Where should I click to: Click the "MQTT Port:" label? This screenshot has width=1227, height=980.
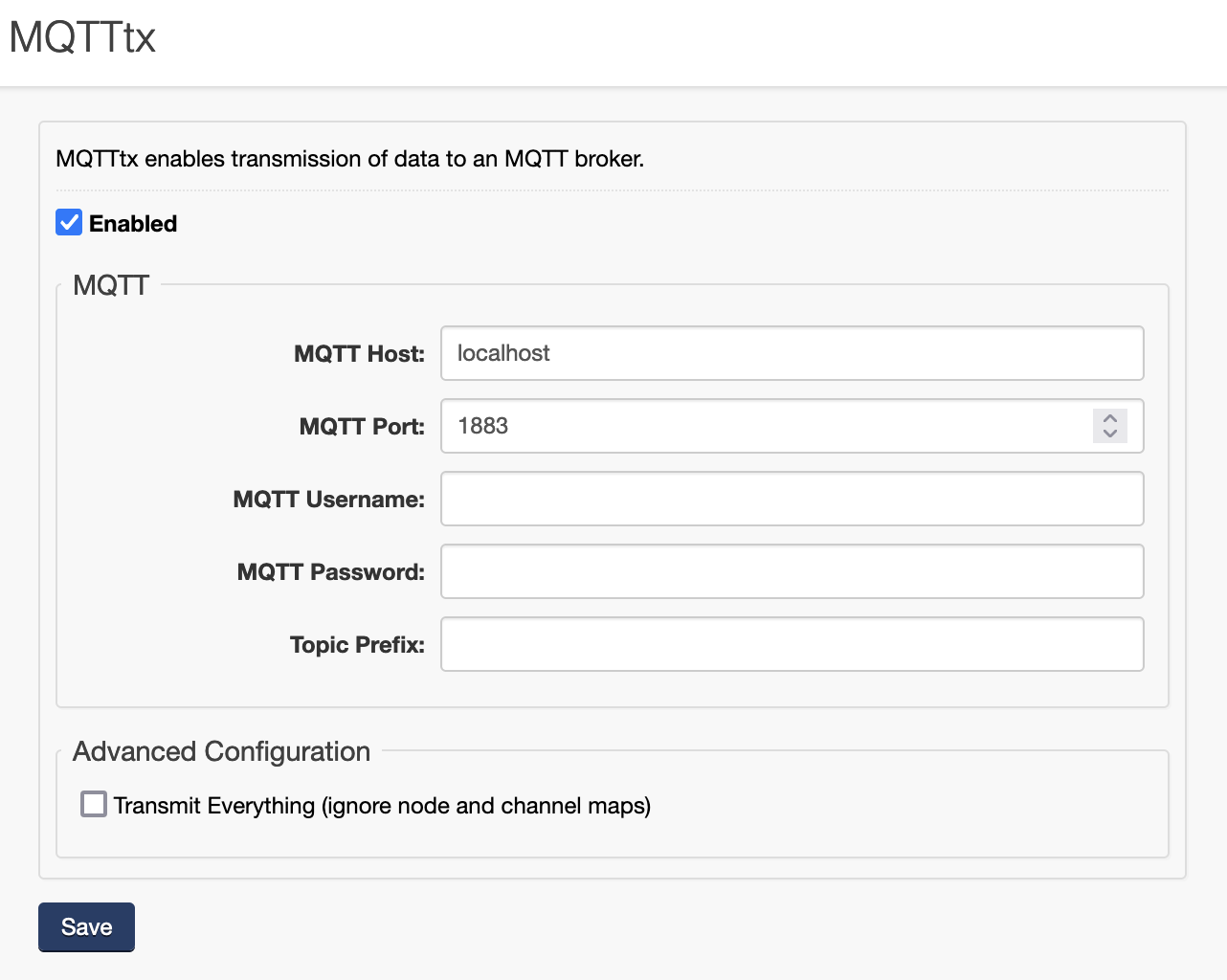click(x=362, y=427)
